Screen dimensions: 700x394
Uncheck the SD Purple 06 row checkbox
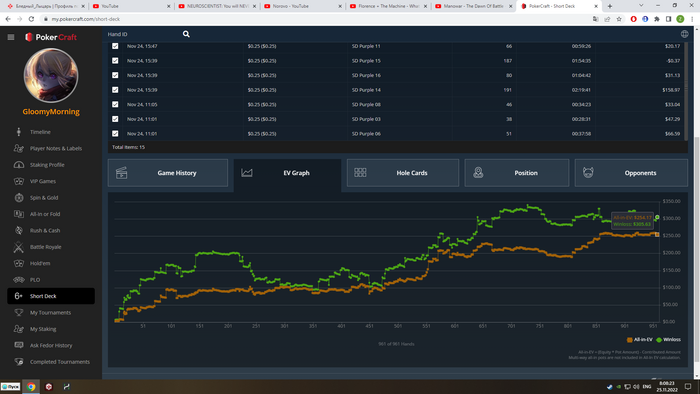[x=115, y=133]
